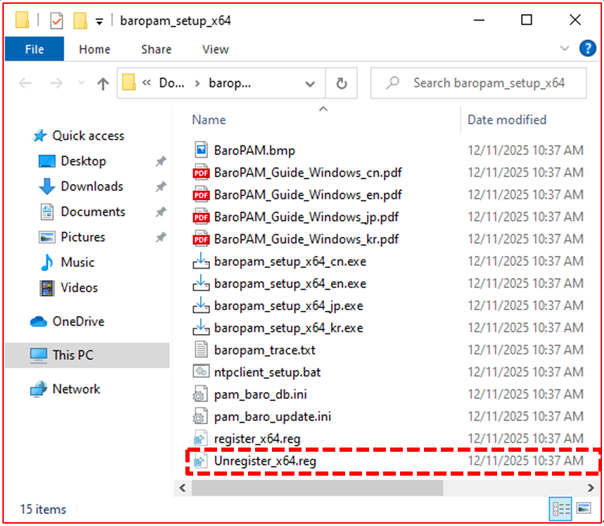Open the Share ribbon tab
This screenshot has height=526, width=604.
pyautogui.click(x=156, y=49)
